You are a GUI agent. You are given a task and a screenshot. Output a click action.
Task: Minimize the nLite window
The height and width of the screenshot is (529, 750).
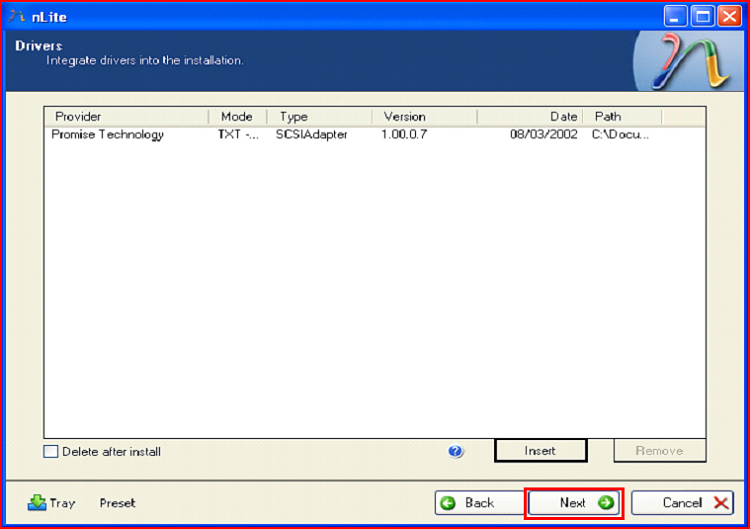coord(675,17)
